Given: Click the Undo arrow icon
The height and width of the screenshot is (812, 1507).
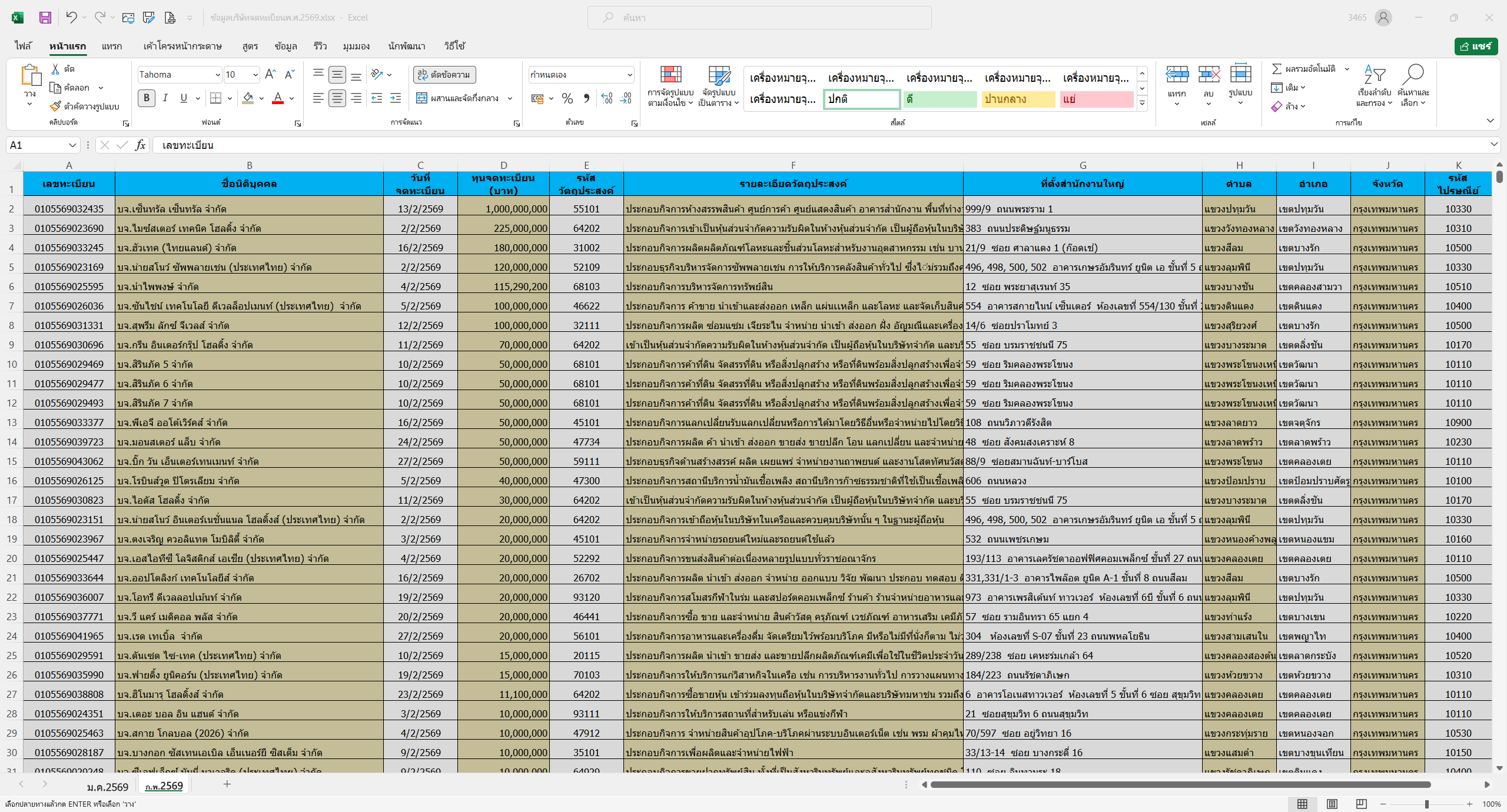Looking at the screenshot, I should click(71, 18).
